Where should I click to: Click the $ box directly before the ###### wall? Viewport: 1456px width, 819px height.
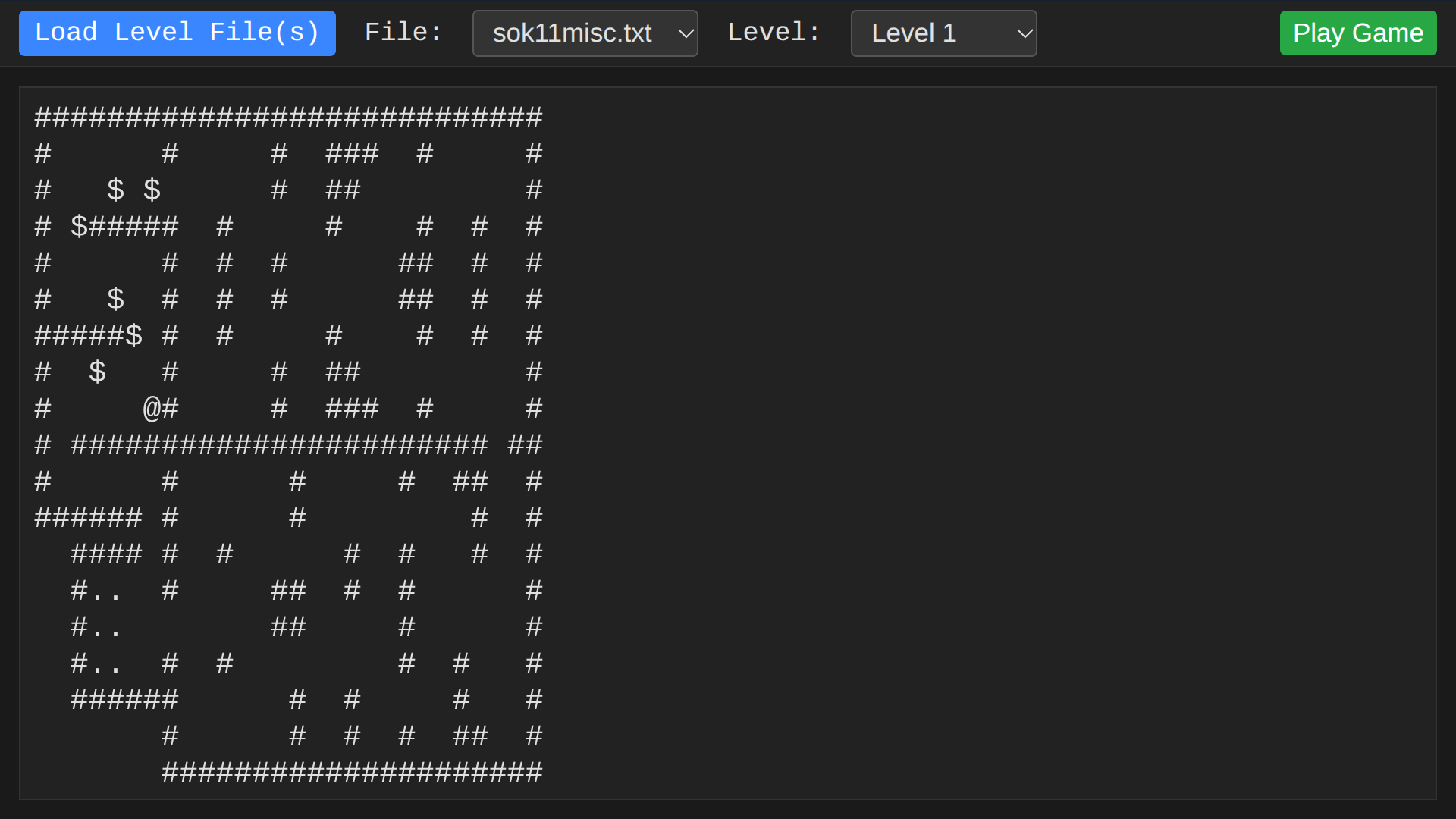(79, 227)
